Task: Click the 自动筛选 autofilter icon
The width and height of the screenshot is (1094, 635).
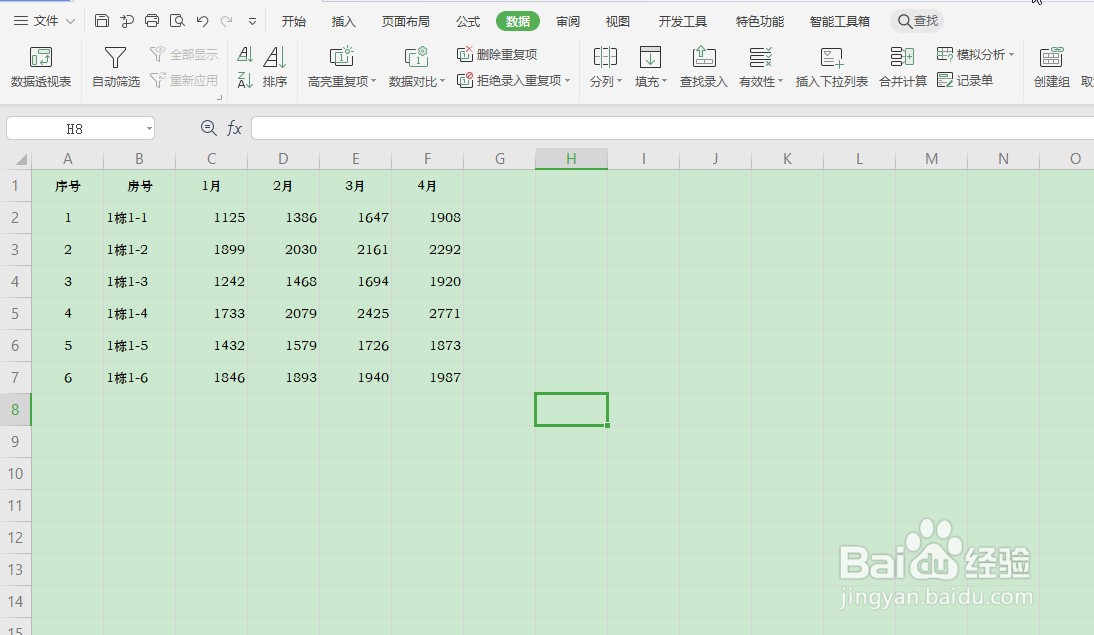Action: [x=115, y=67]
